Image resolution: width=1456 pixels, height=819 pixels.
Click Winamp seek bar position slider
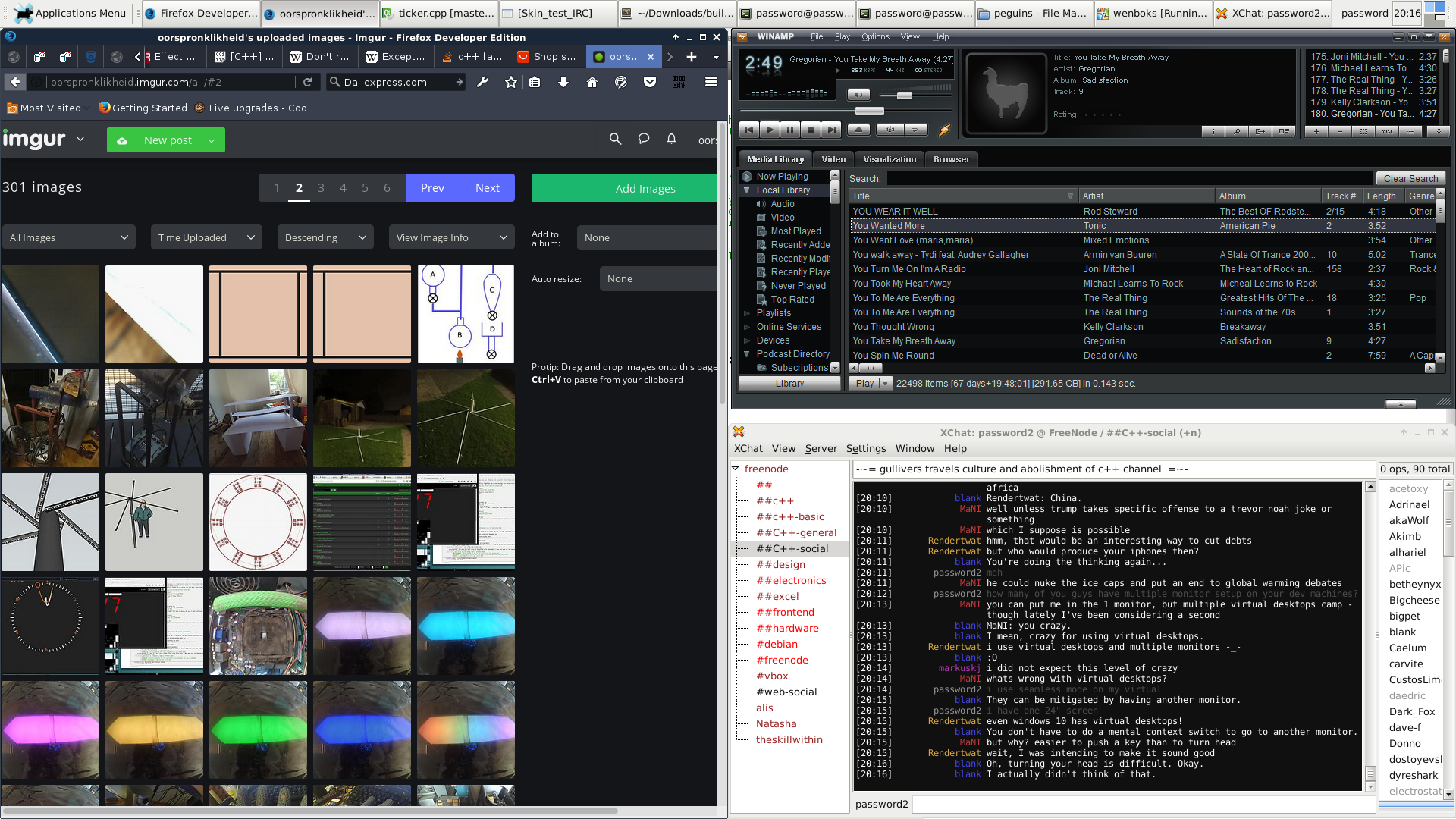pyautogui.click(x=869, y=111)
